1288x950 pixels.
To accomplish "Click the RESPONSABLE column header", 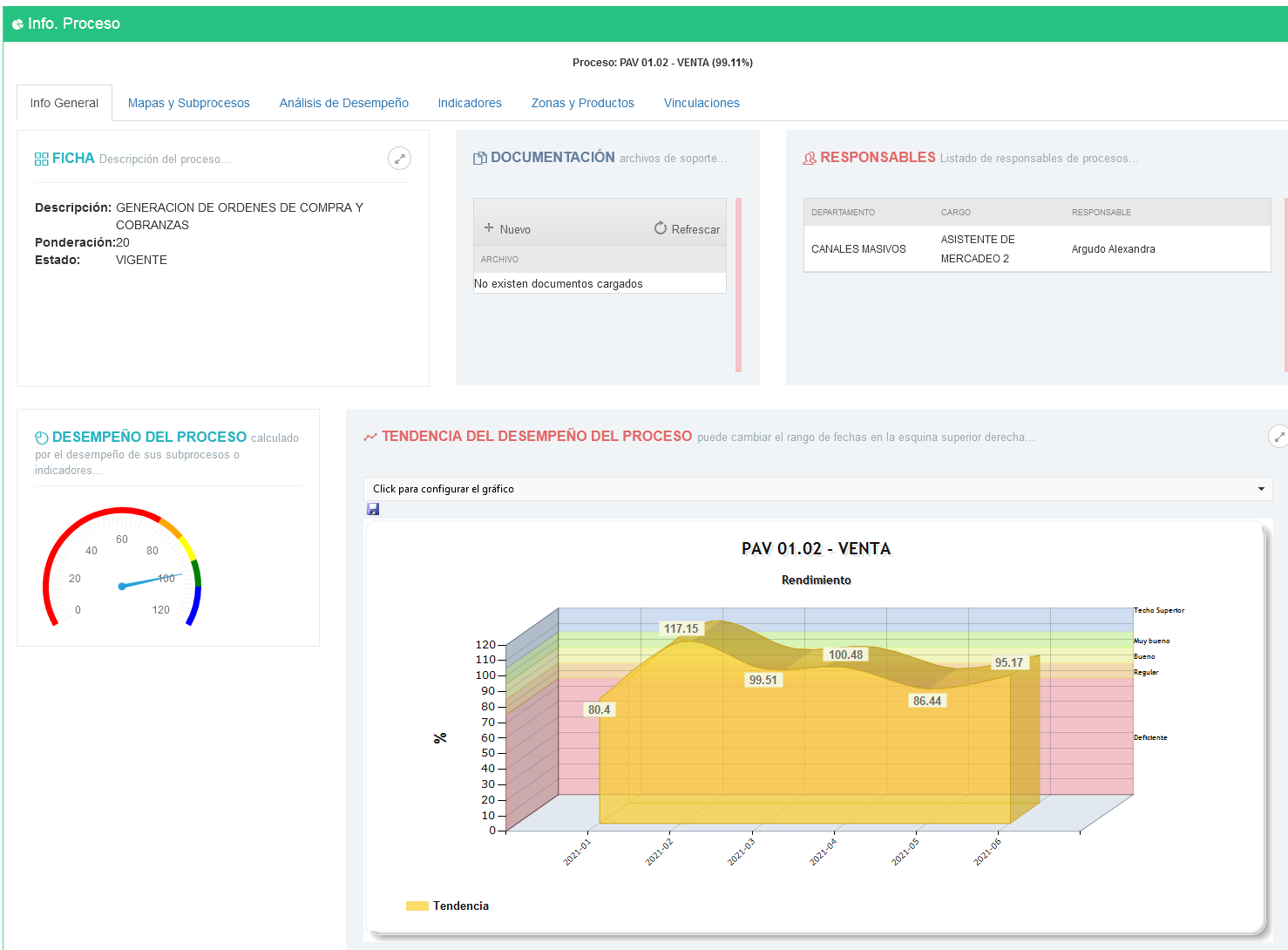I will pyautogui.click(x=1102, y=213).
